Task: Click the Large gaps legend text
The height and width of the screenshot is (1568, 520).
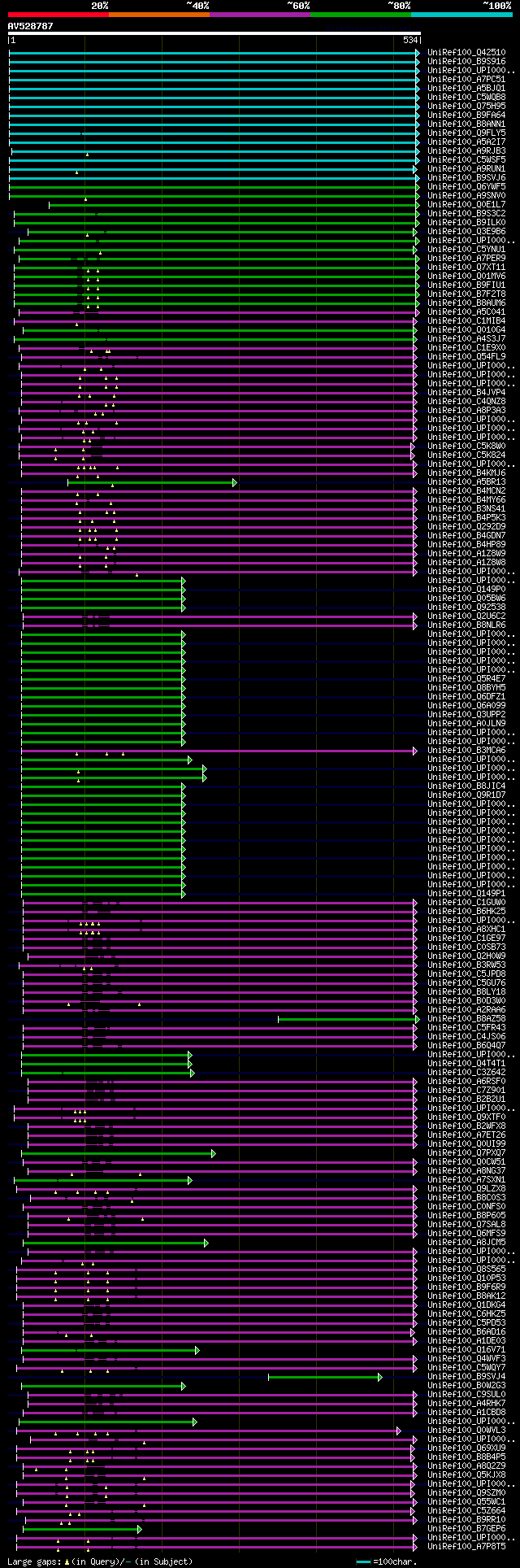Action: click(100, 1561)
